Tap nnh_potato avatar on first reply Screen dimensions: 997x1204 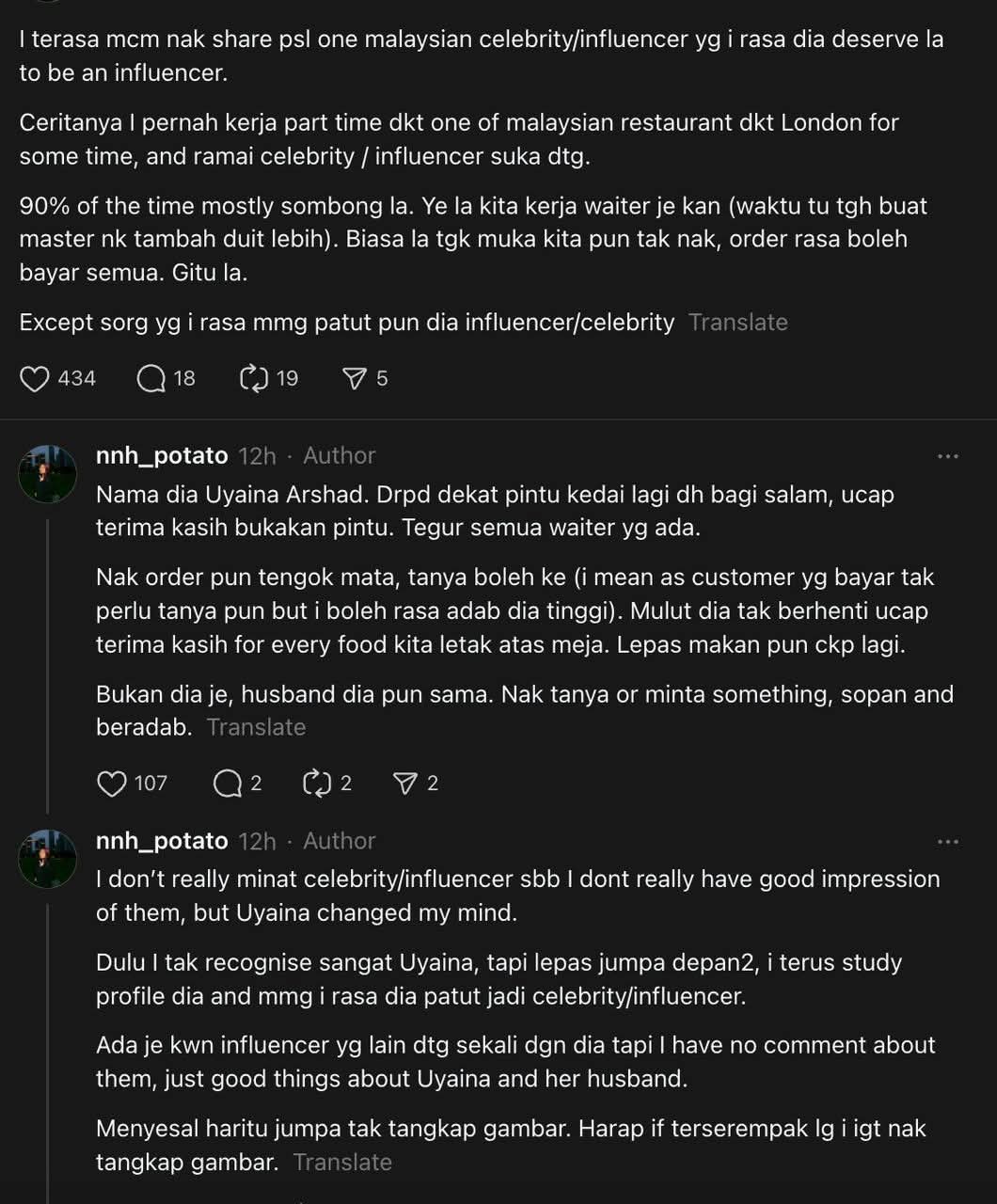[x=47, y=474]
